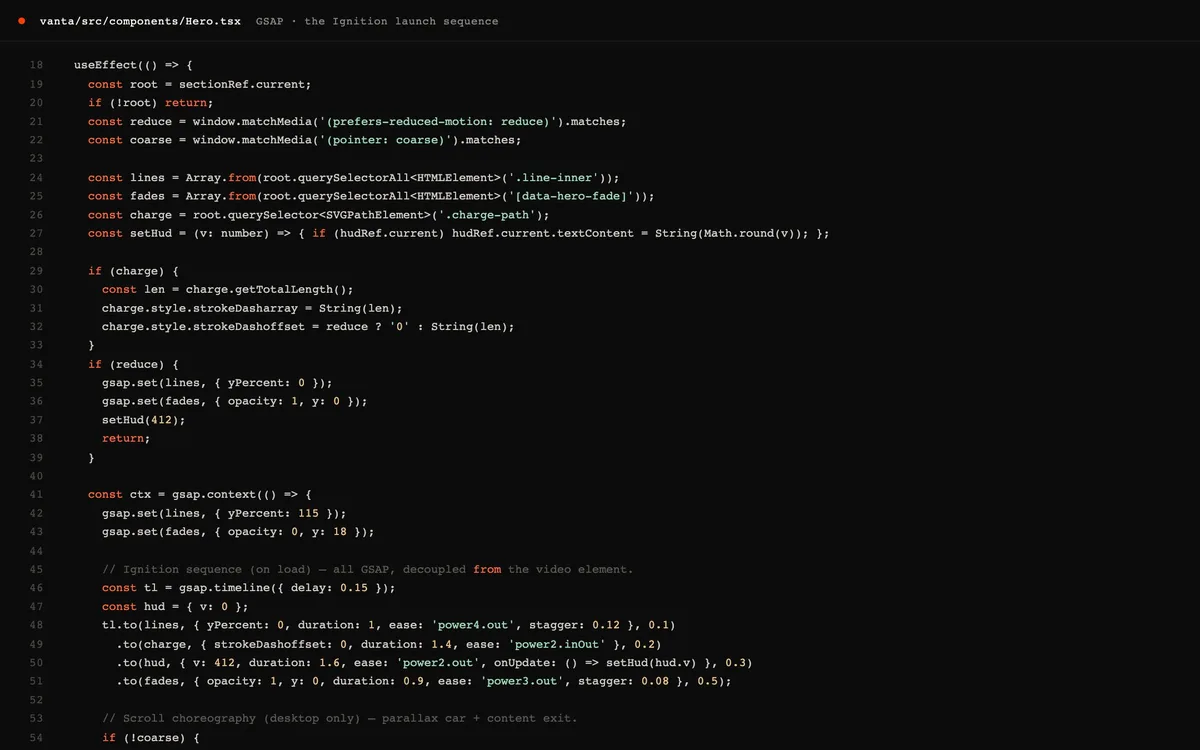Viewport: 1200px width, 750px height.
Task: Click the ".to(charge, ..." strokeDashoffset tween line
Action: tap(389, 644)
